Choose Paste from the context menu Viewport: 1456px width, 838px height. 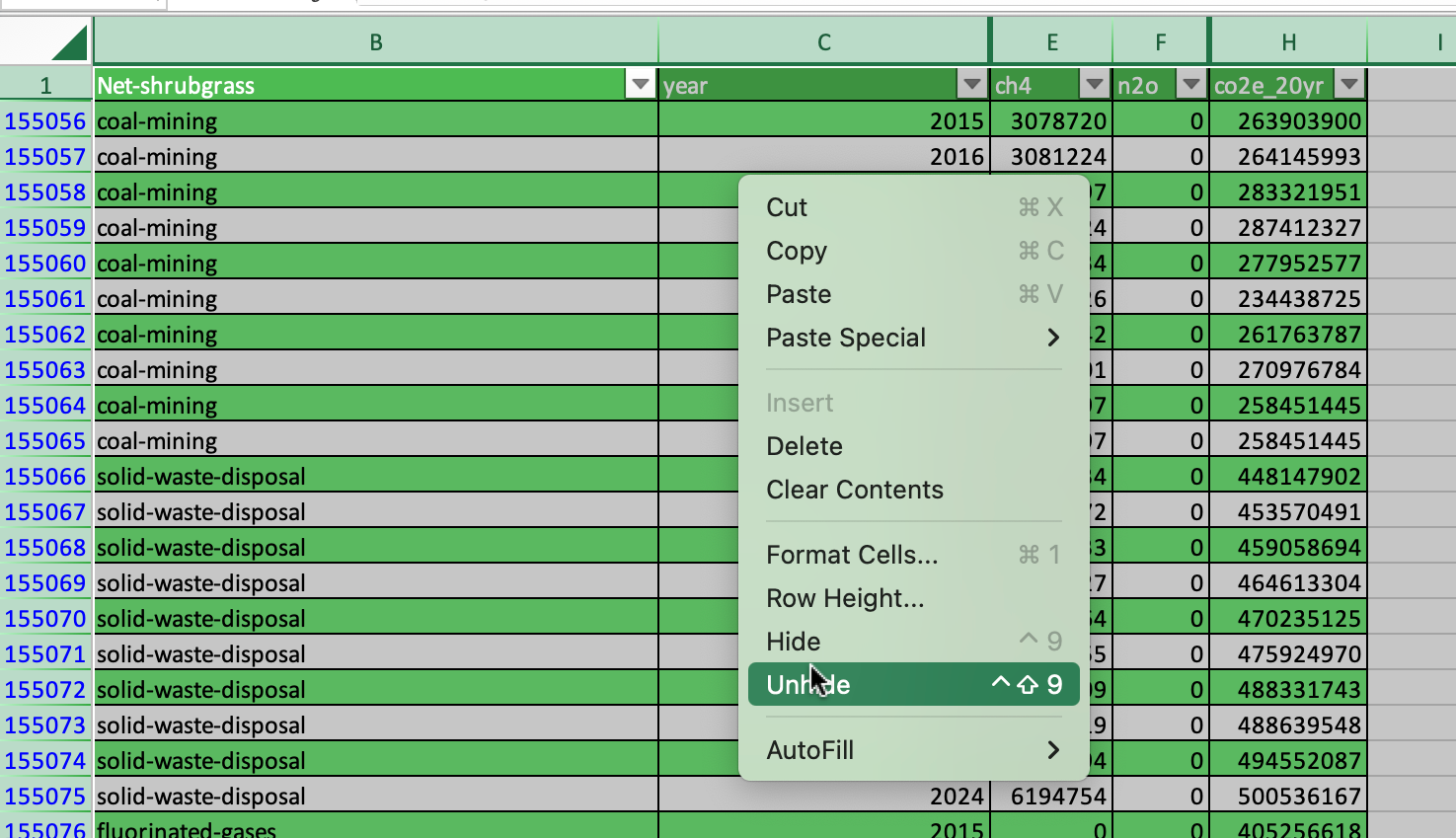[x=914, y=294]
